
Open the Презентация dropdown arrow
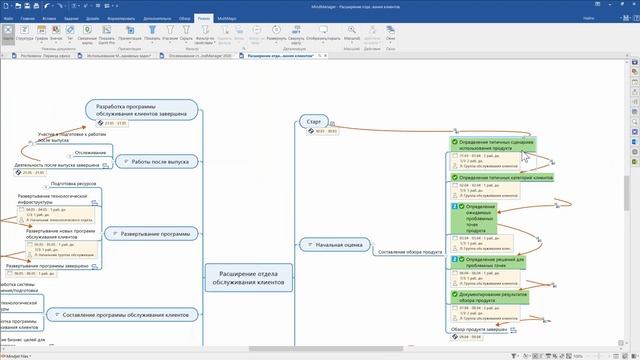pyautogui.click(x=130, y=42)
